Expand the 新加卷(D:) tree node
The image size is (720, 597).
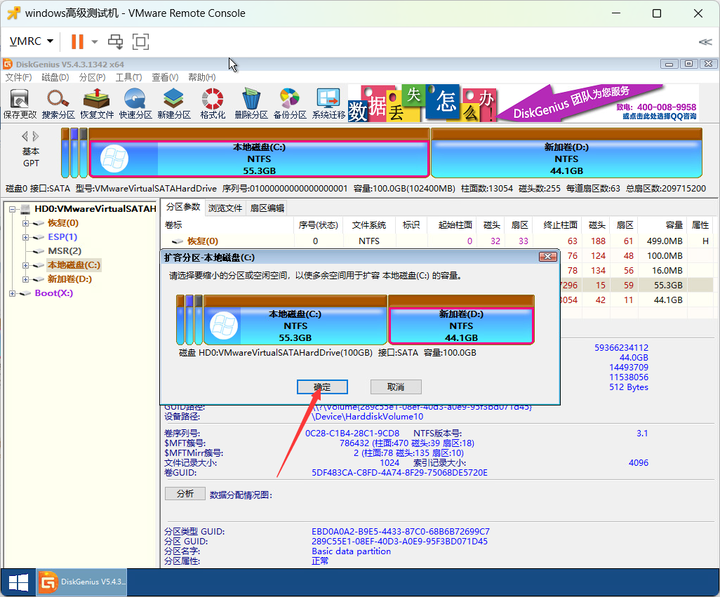click(26, 279)
